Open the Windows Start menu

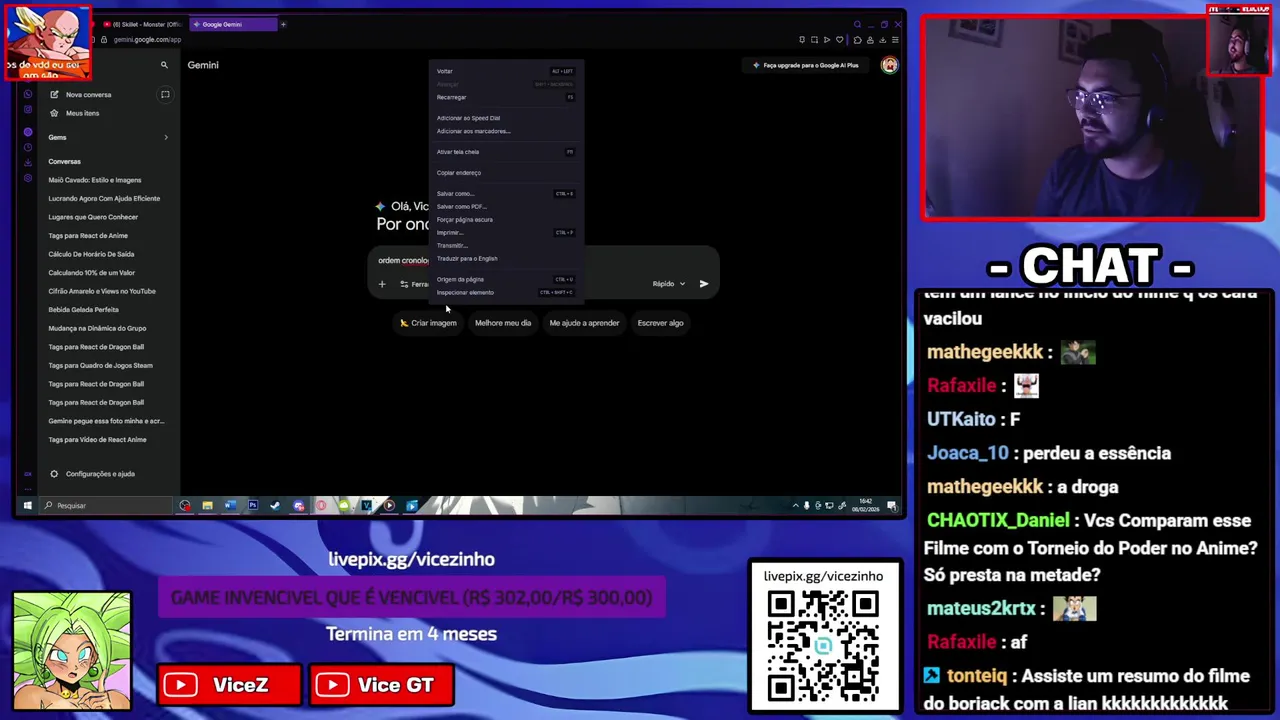tap(28, 506)
